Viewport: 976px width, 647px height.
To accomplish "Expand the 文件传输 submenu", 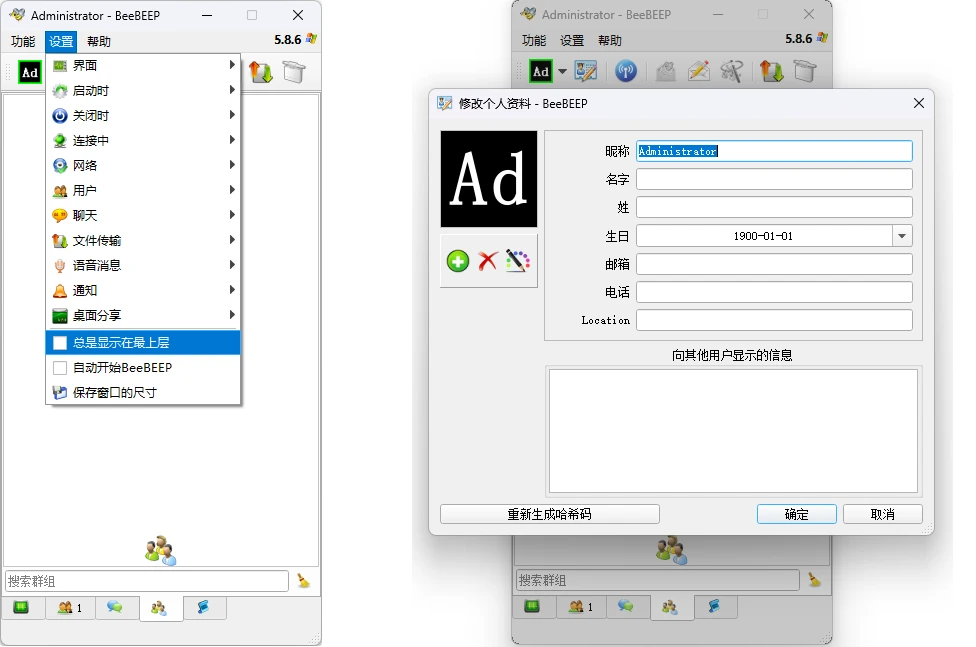I will tap(143, 240).
